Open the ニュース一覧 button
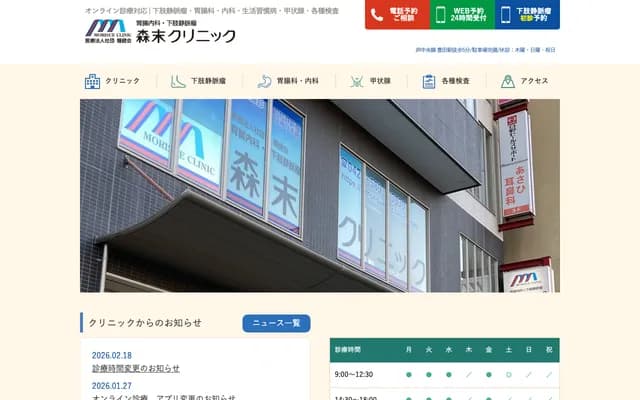 [276, 323]
